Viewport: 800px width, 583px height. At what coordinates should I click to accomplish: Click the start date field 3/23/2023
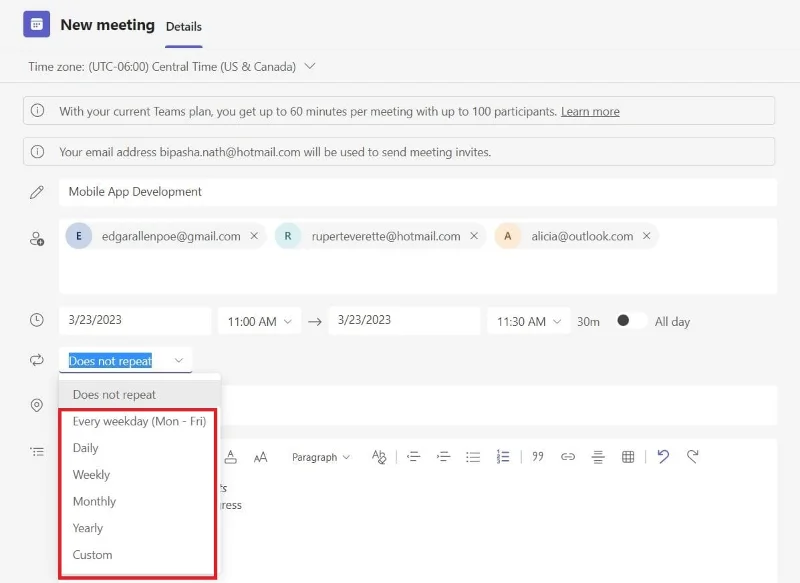(x=135, y=320)
